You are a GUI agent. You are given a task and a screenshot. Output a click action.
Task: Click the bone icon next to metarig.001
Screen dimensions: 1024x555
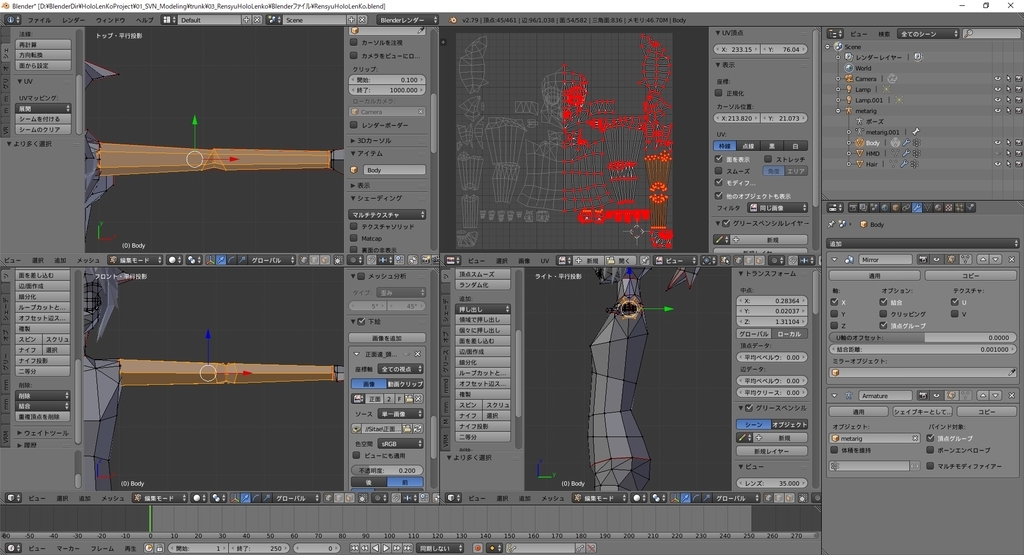[916, 132]
